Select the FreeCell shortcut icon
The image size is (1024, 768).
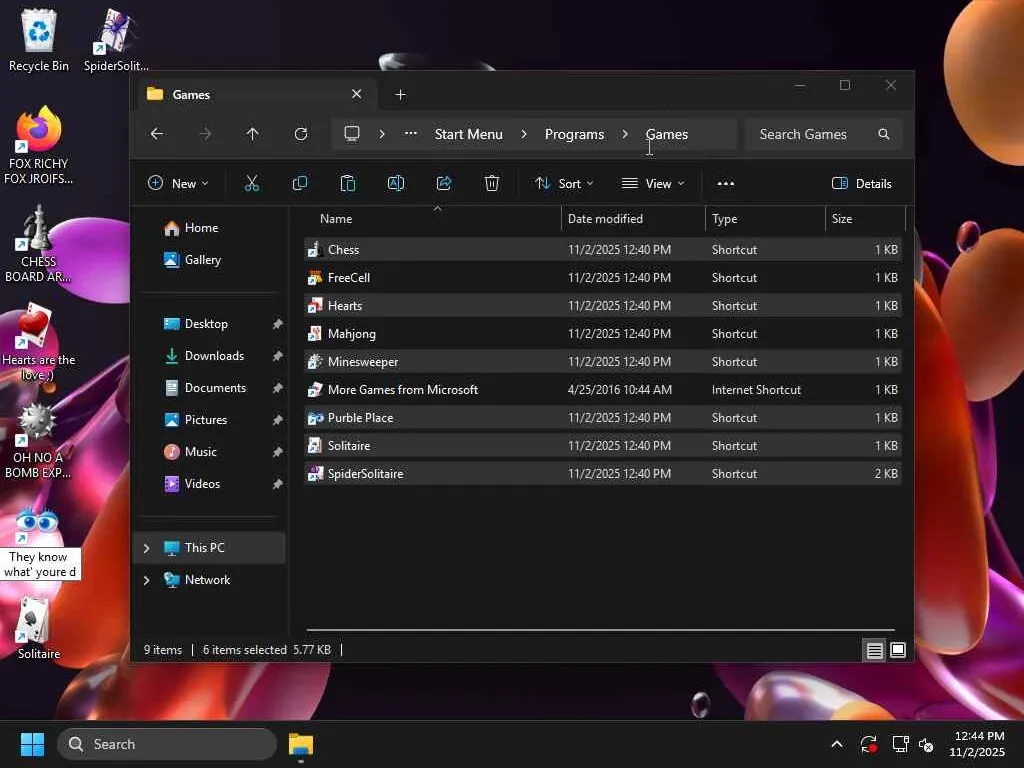(315, 278)
